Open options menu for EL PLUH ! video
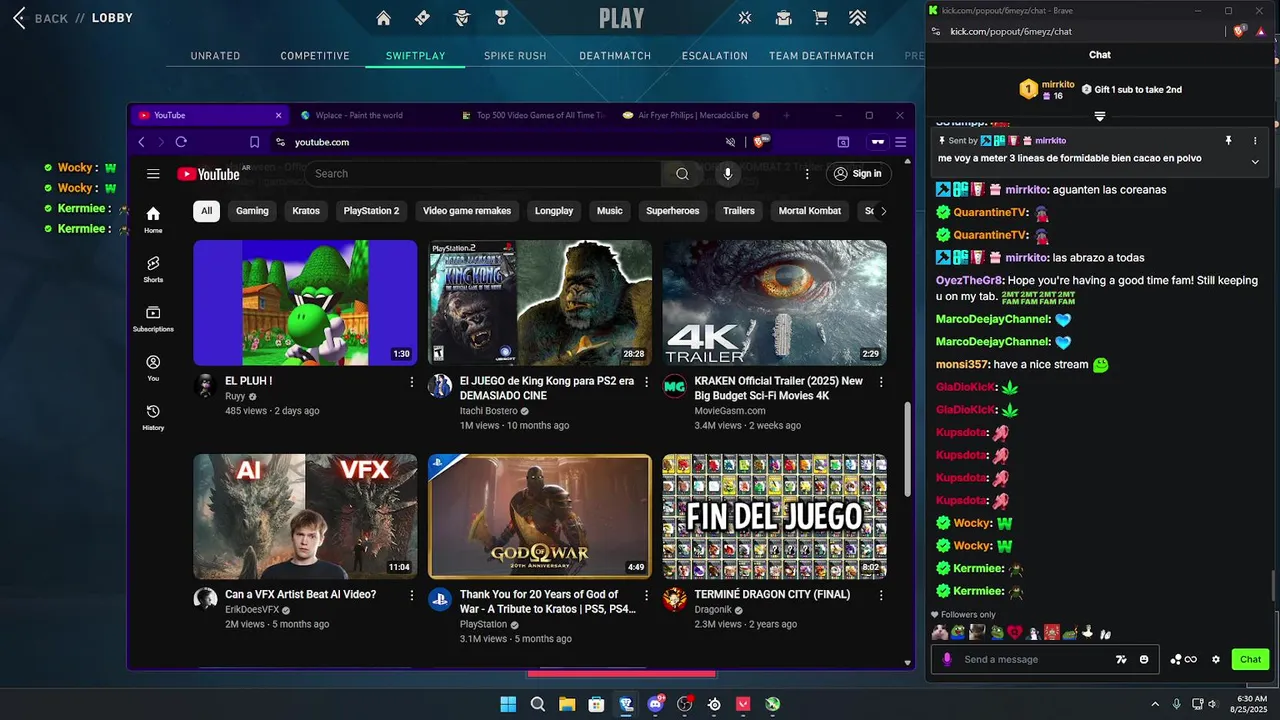The width and height of the screenshot is (1280, 720). (x=411, y=382)
